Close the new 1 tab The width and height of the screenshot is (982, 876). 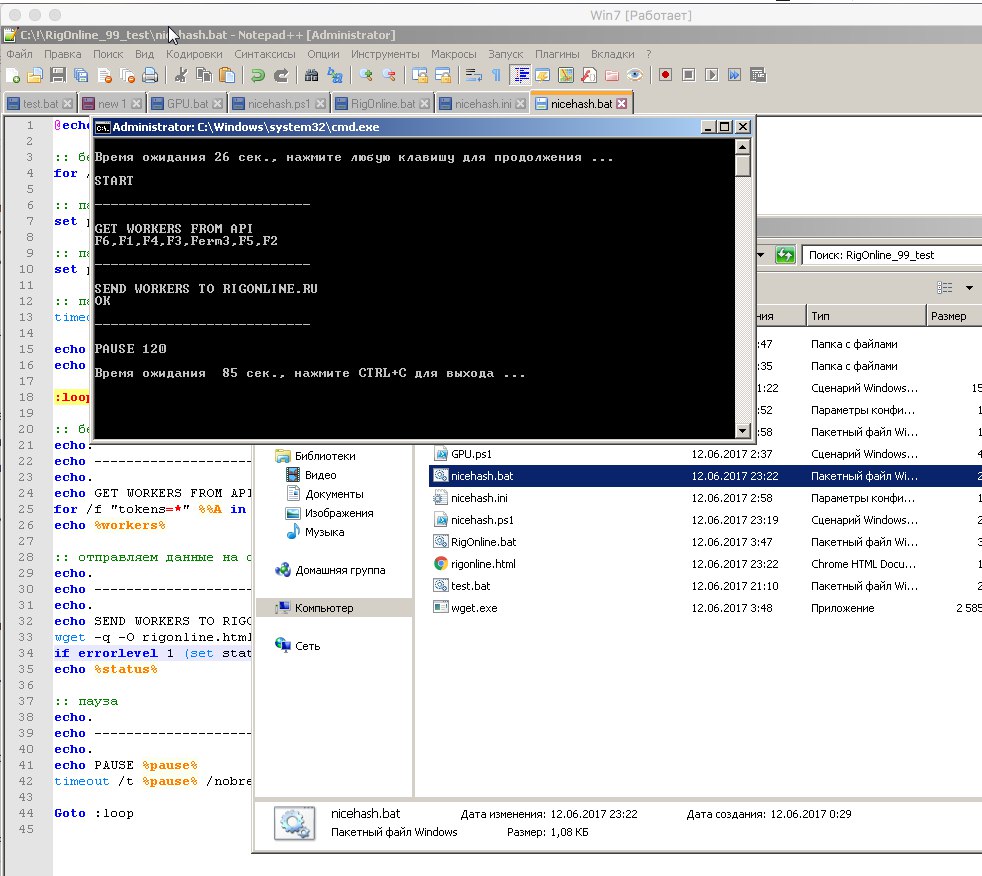coord(136,104)
